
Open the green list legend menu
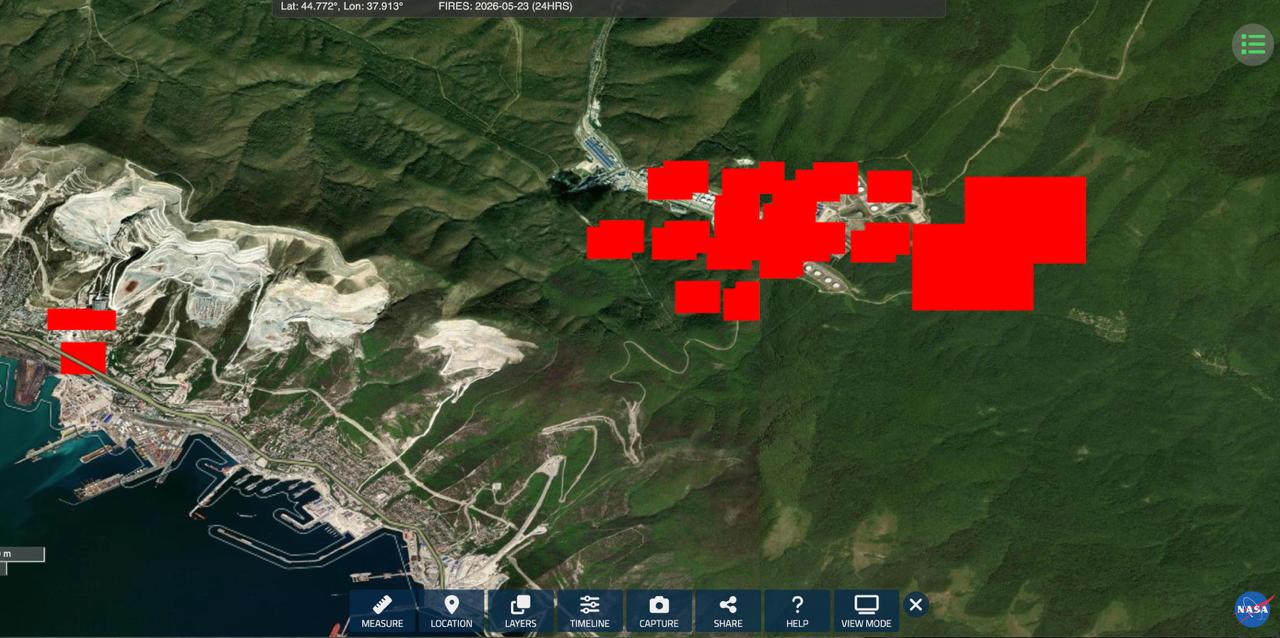tap(1252, 44)
